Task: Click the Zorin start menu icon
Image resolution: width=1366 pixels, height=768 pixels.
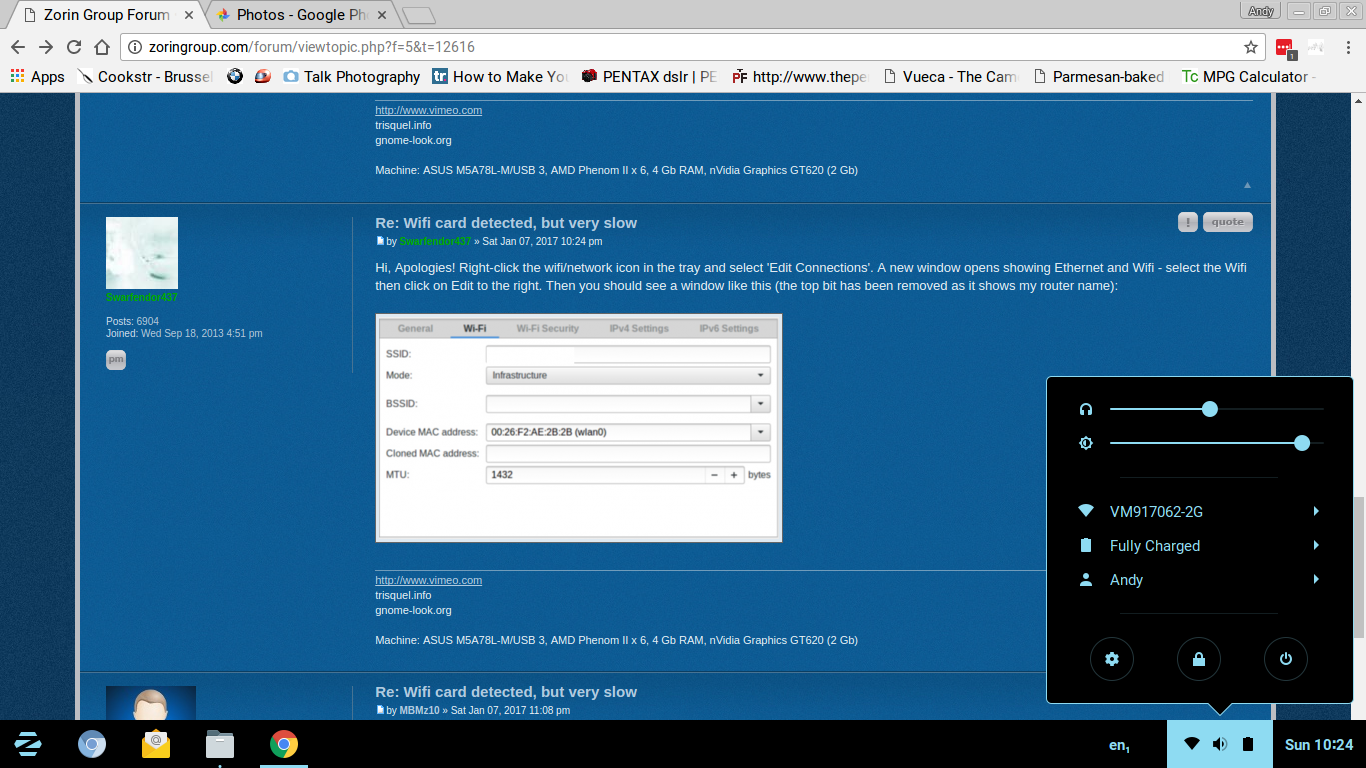Action: [x=28, y=744]
